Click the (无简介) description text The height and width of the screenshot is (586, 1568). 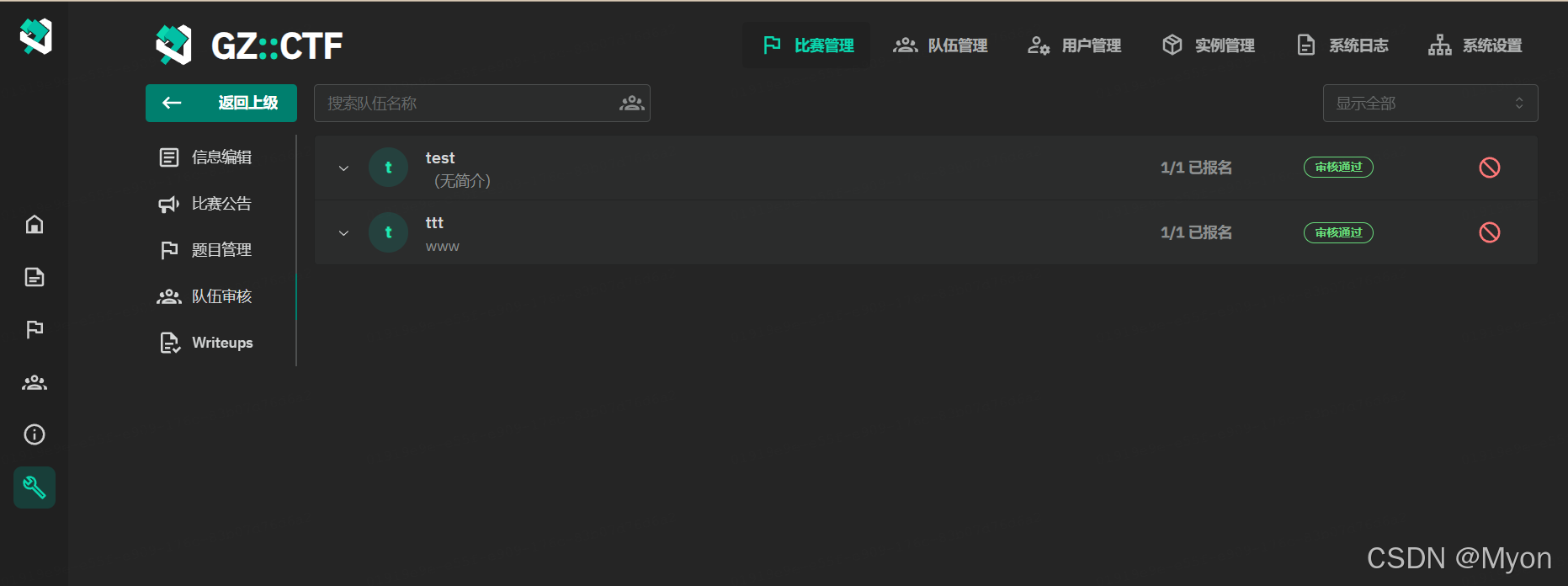coord(461,180)
